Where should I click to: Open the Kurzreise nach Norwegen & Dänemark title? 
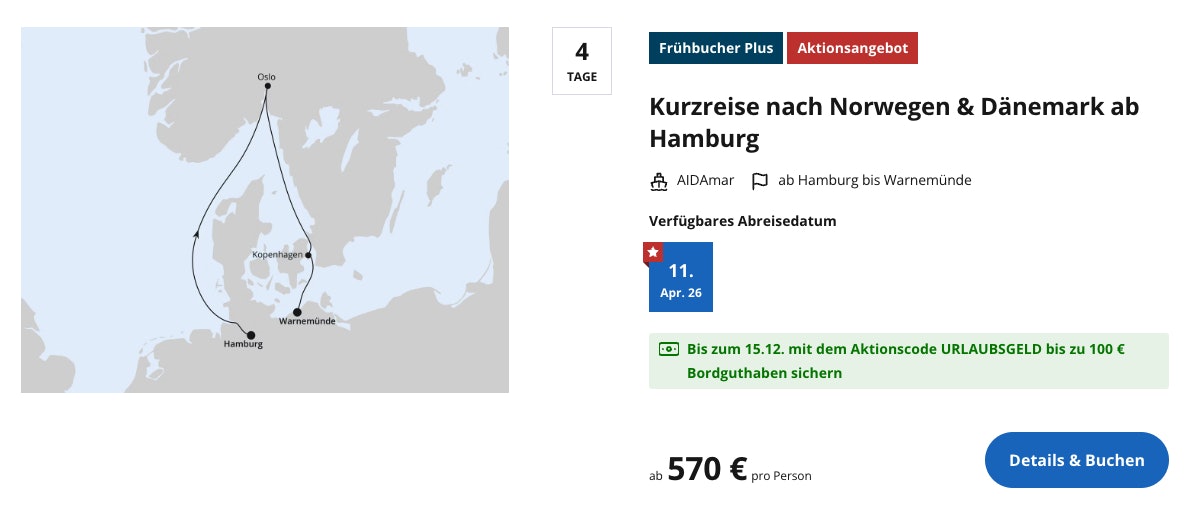coord(894,122)
